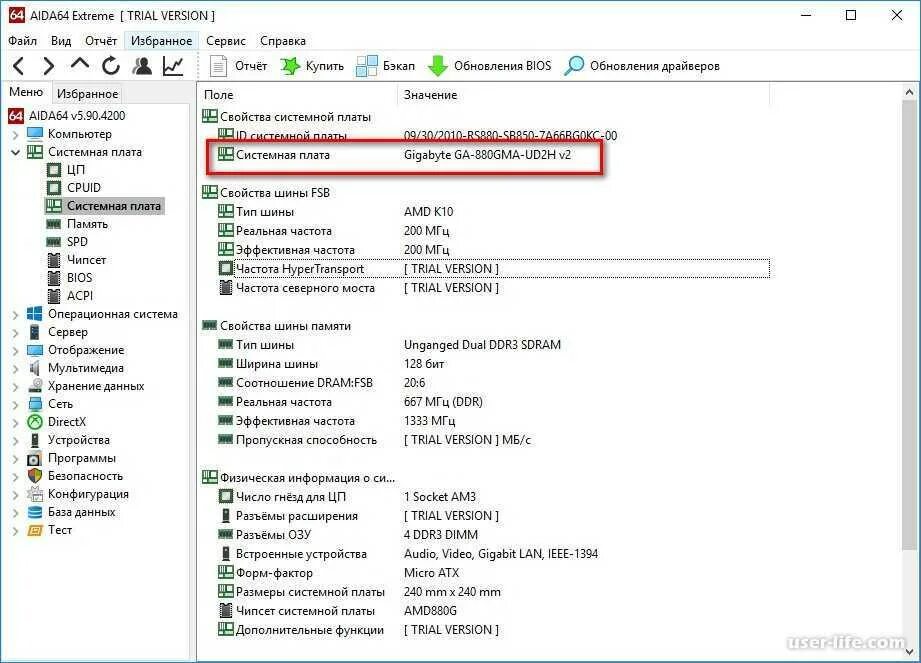Screen dimensions: 921x663
Task: Select Чипсет in the sidebar tree
Action: pyautogui.click(x=86, y=260)
